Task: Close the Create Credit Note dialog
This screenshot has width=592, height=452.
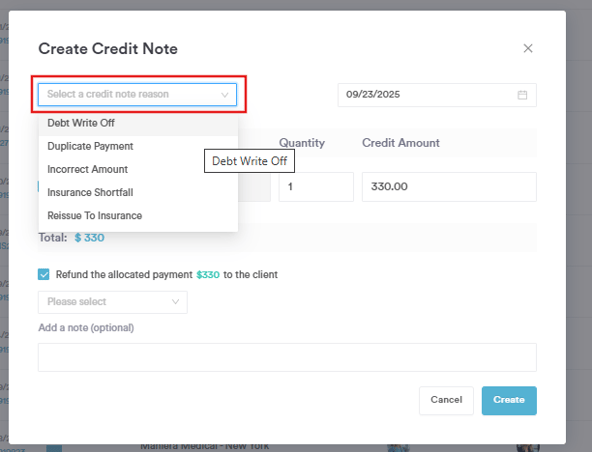Action: (528, 48)
